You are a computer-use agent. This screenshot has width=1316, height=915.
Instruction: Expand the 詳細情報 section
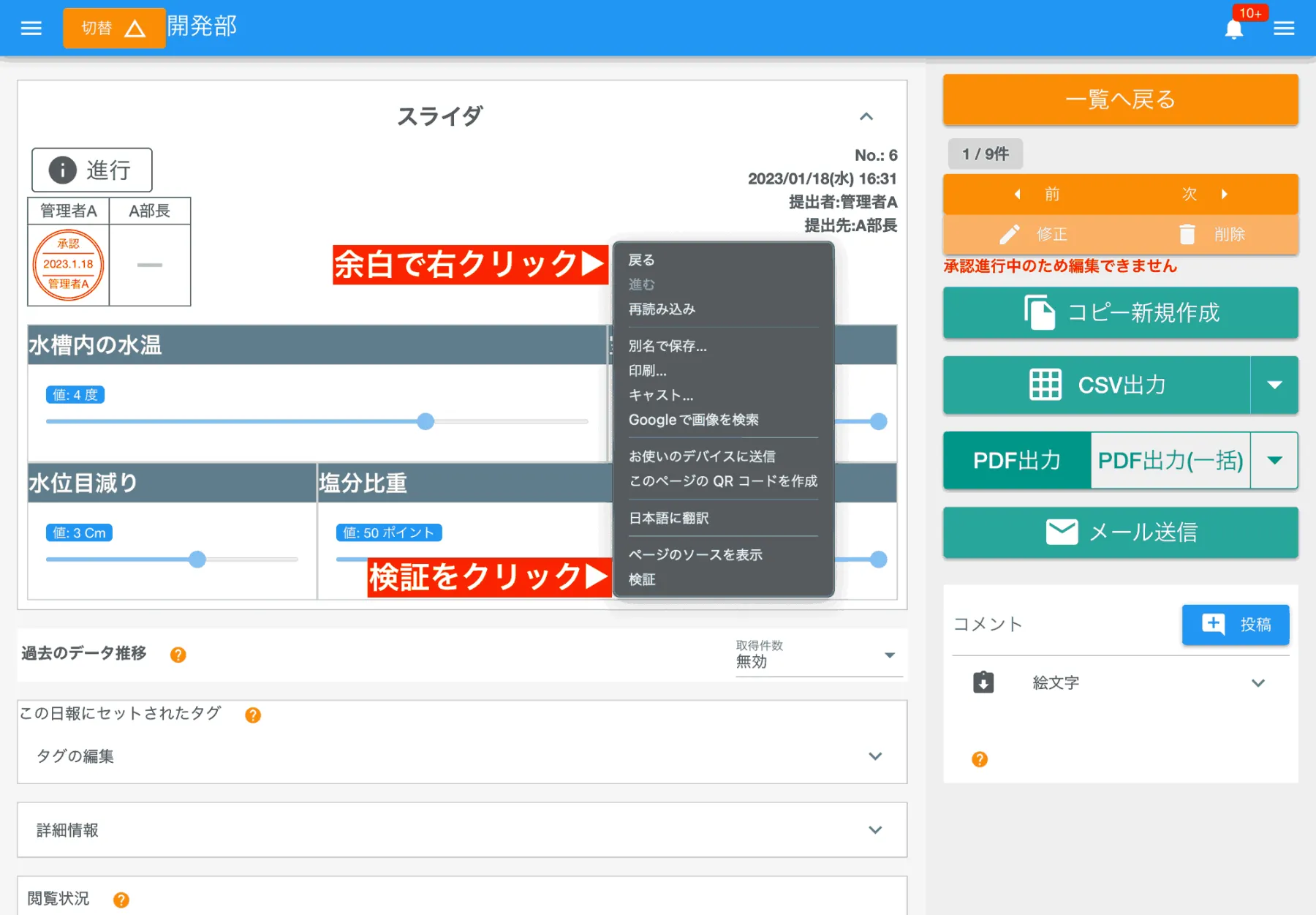pos(874,830)
